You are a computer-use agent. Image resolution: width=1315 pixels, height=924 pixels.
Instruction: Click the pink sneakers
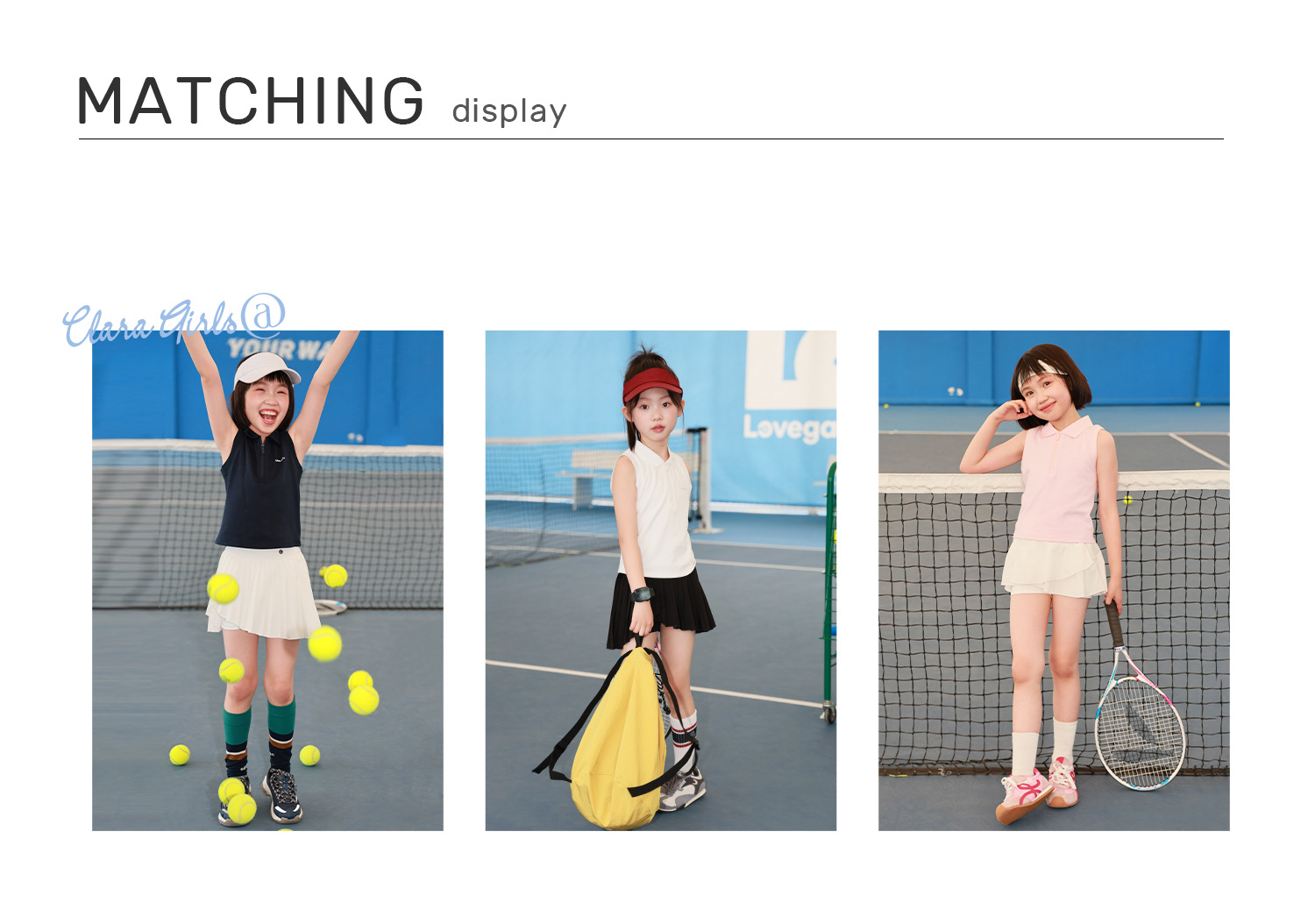tap(1037, 792)
